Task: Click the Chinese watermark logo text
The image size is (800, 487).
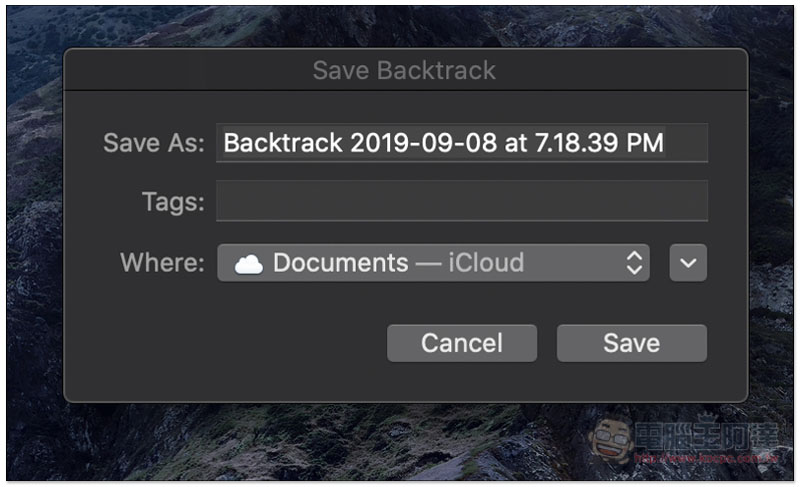Action: [x=707, y=435]
